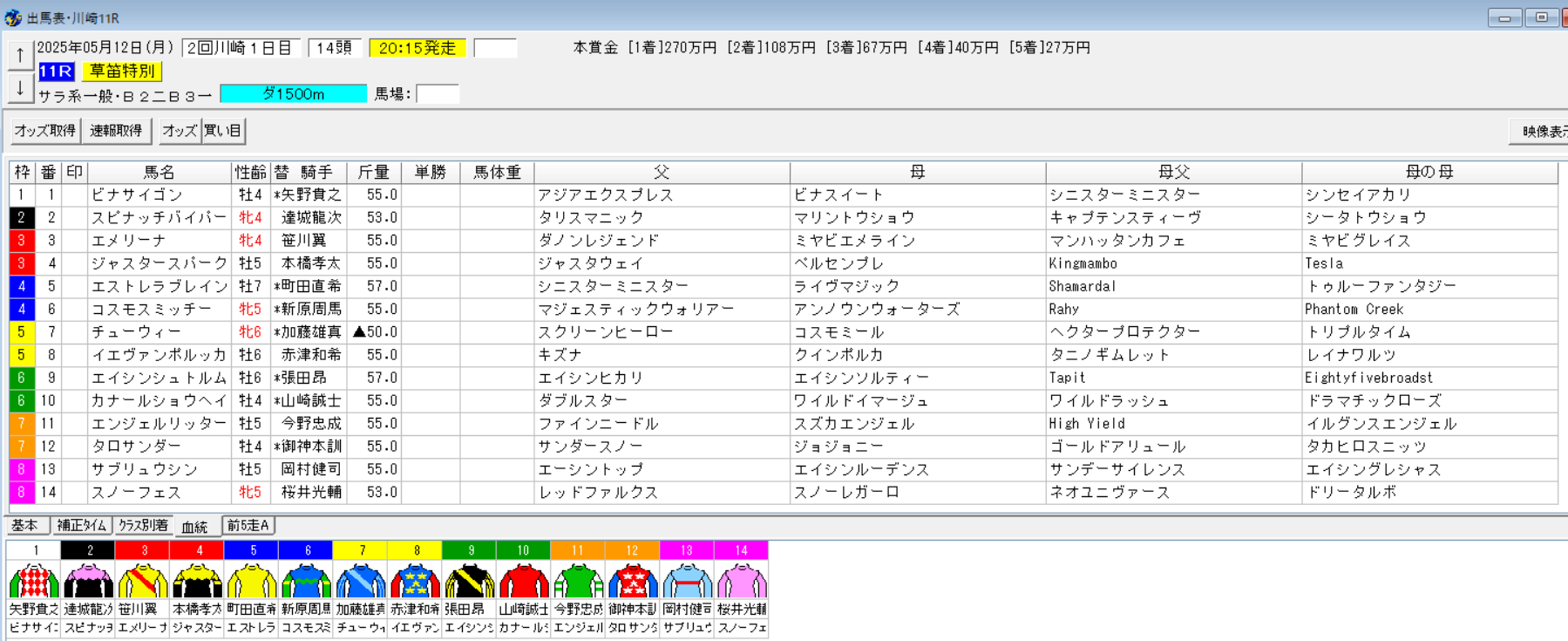This screenshot has width=1568, height=641.
Task: Click the app icon in the title bar
Action: click(x=13, y=17)
